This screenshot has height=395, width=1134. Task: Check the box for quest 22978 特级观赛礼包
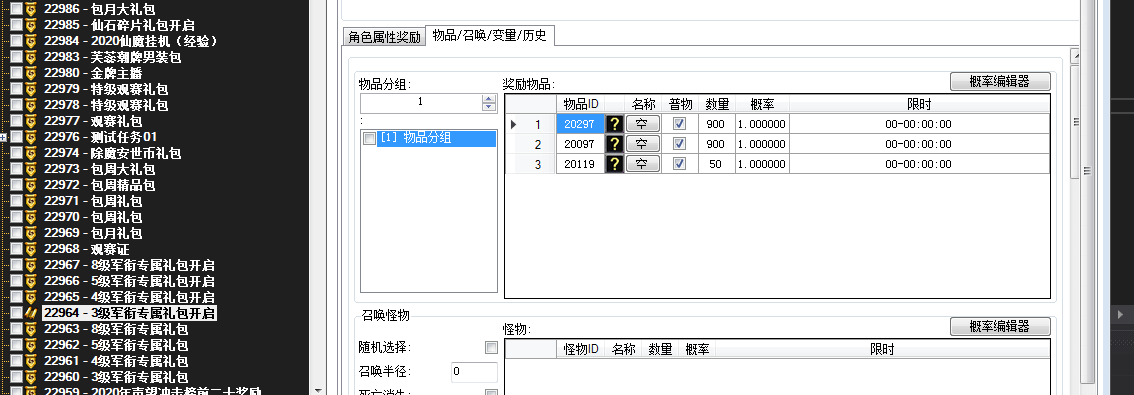tap(16, 105)
